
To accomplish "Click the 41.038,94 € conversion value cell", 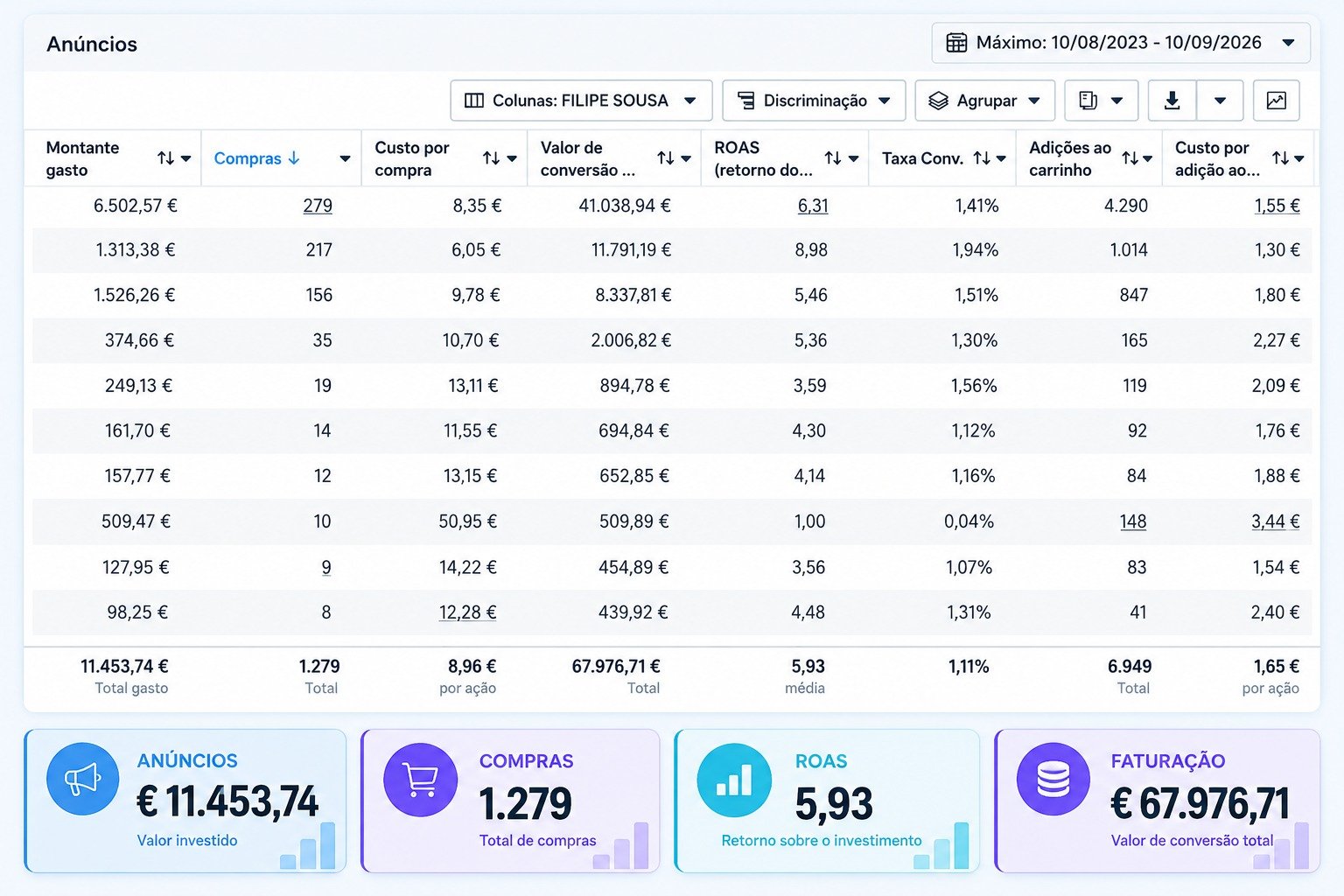I will tap(625, 206).
